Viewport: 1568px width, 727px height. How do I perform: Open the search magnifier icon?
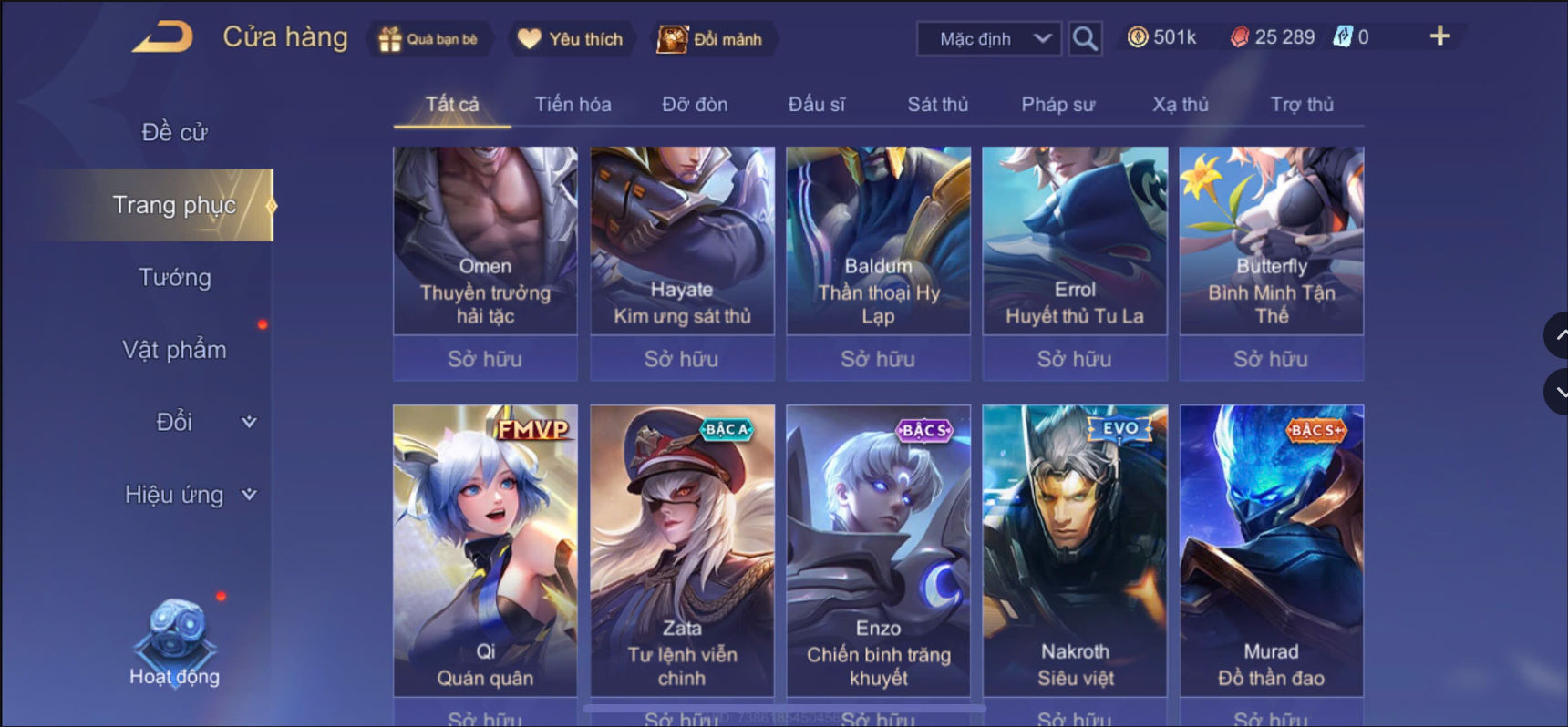tap(1085, 38)
